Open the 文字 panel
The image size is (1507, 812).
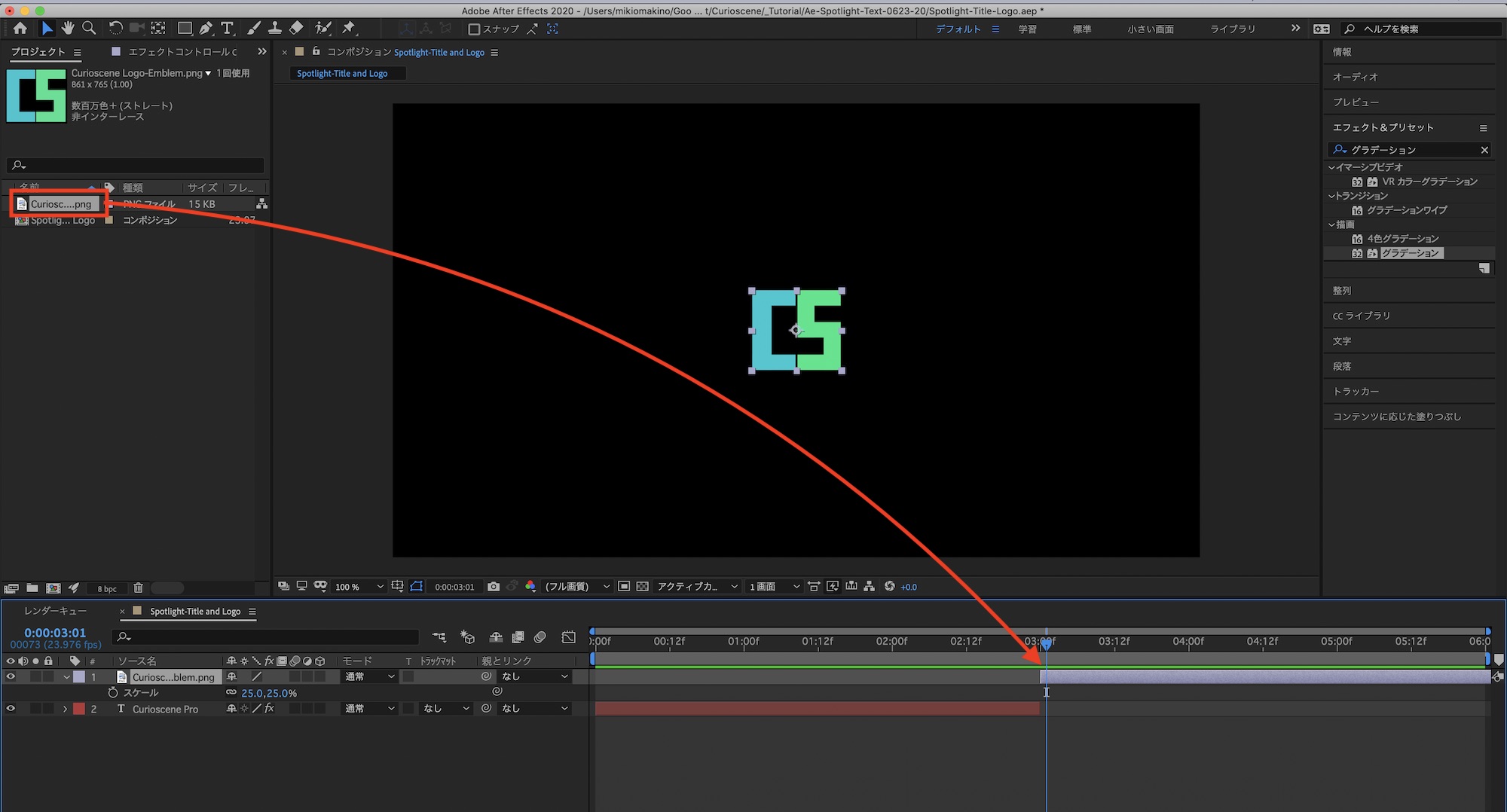coord(1342,341)
